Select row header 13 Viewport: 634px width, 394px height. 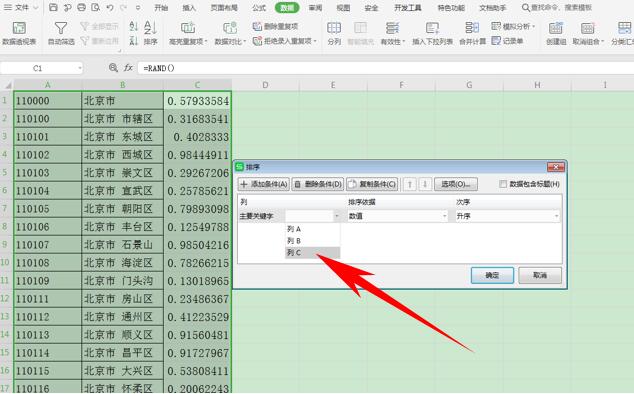pyautogui.click(x=6, y=316)
